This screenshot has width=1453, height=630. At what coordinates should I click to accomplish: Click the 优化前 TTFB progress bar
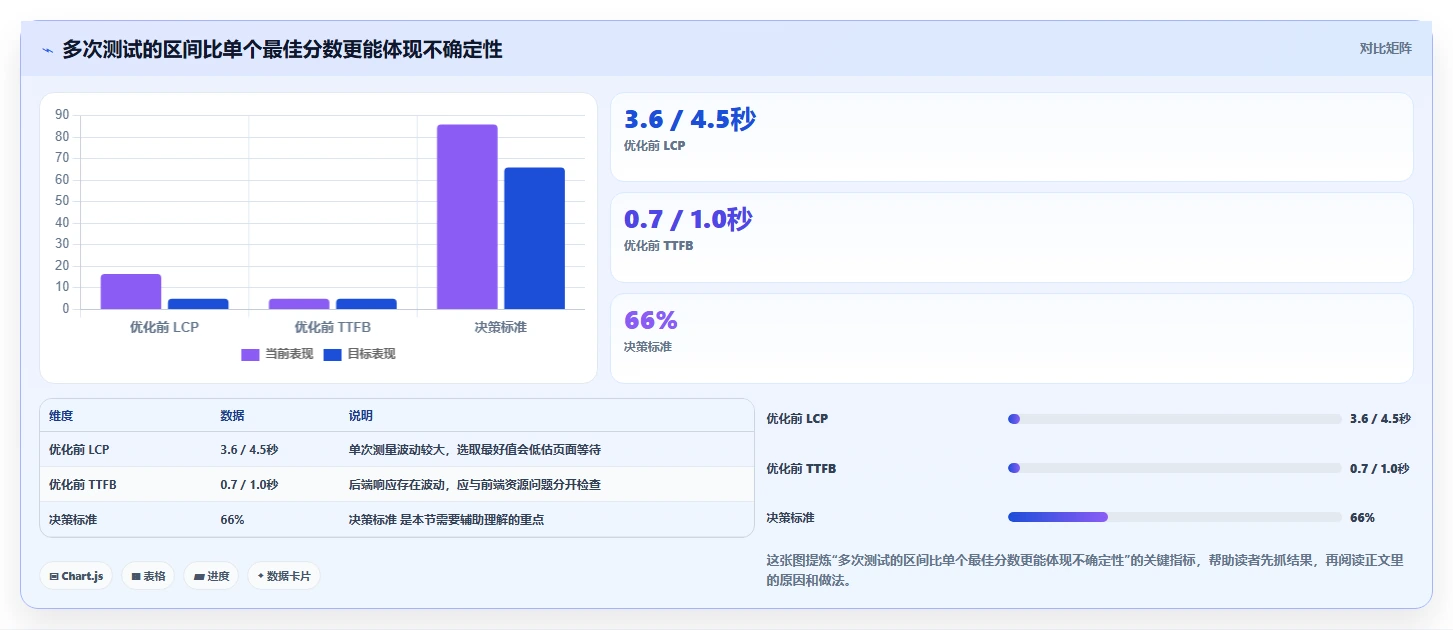tap(1174, 468)
